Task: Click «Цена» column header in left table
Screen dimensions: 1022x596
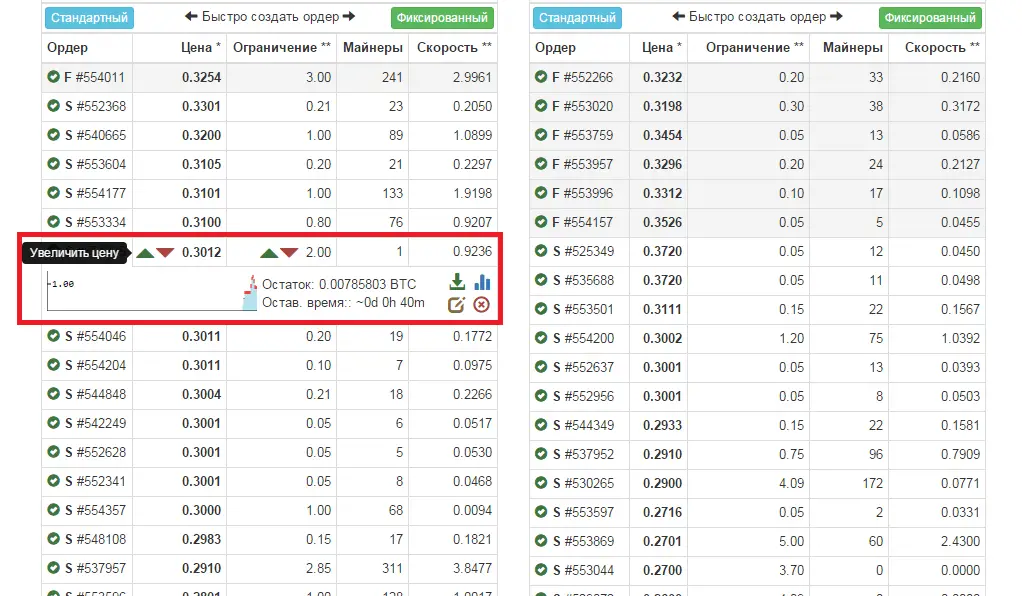Action: click(x=196, y=47)
